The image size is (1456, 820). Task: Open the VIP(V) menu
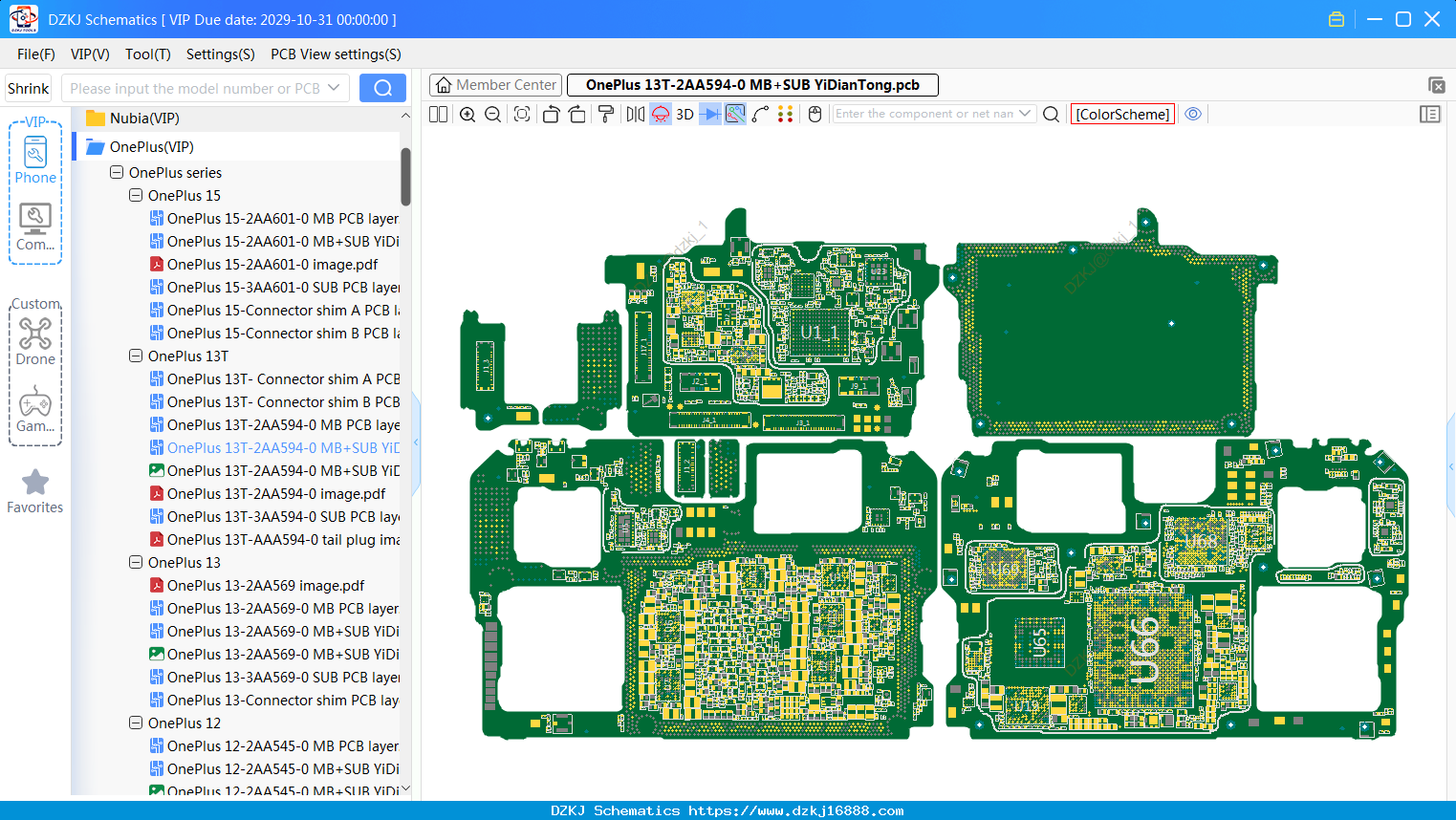[90, 54]
